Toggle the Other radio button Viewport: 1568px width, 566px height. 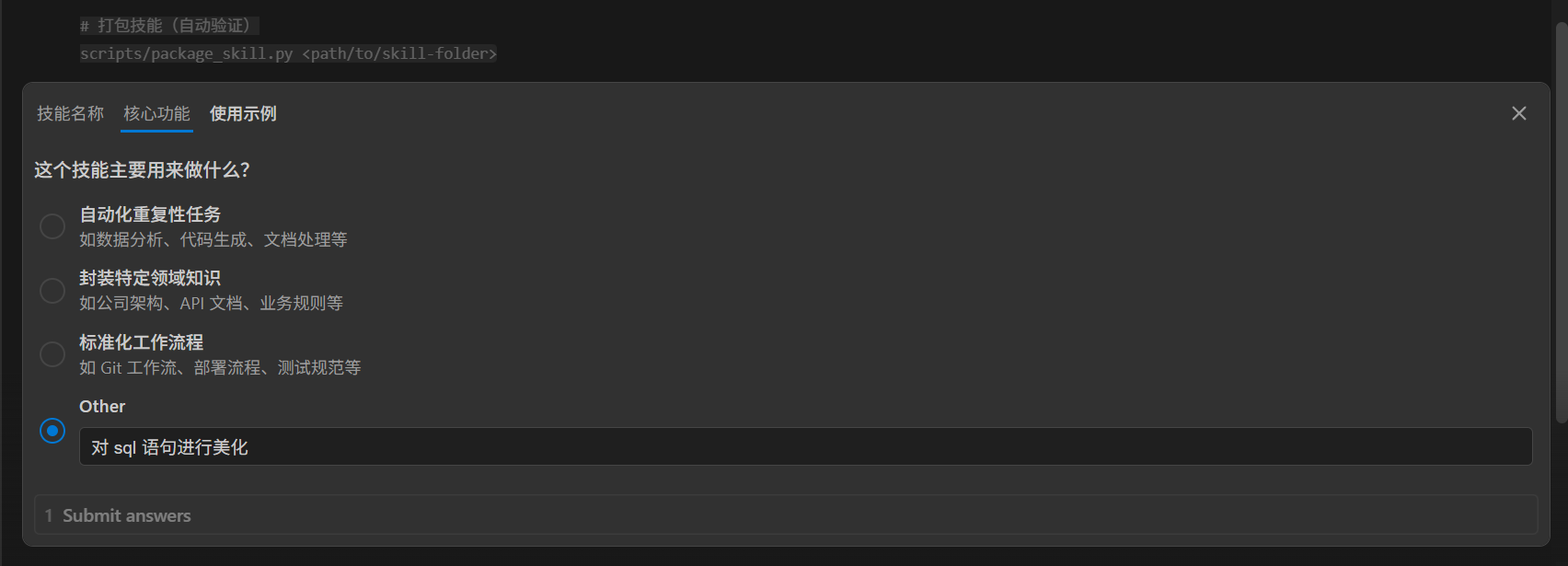(x=52, y=430)
